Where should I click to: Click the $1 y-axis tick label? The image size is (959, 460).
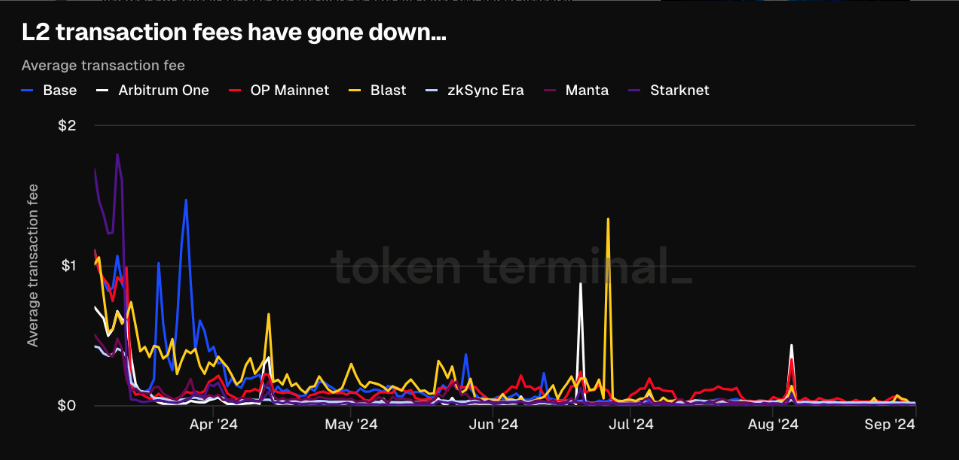(x=69, y=265)
